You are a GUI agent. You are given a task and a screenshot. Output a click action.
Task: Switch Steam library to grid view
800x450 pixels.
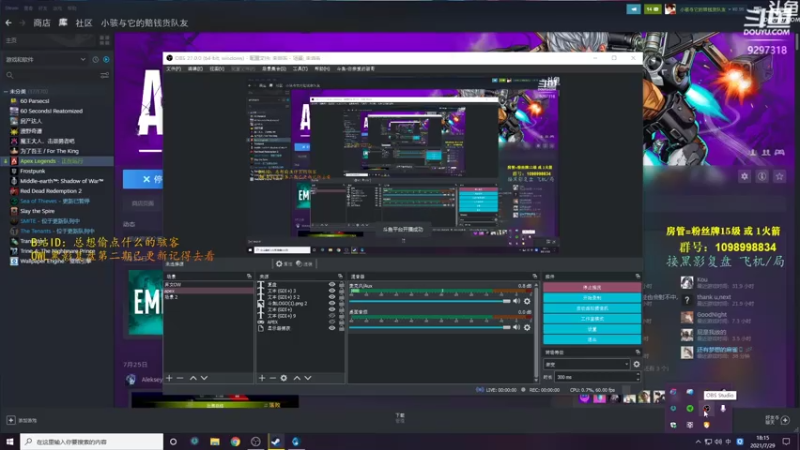click(105, 40)
